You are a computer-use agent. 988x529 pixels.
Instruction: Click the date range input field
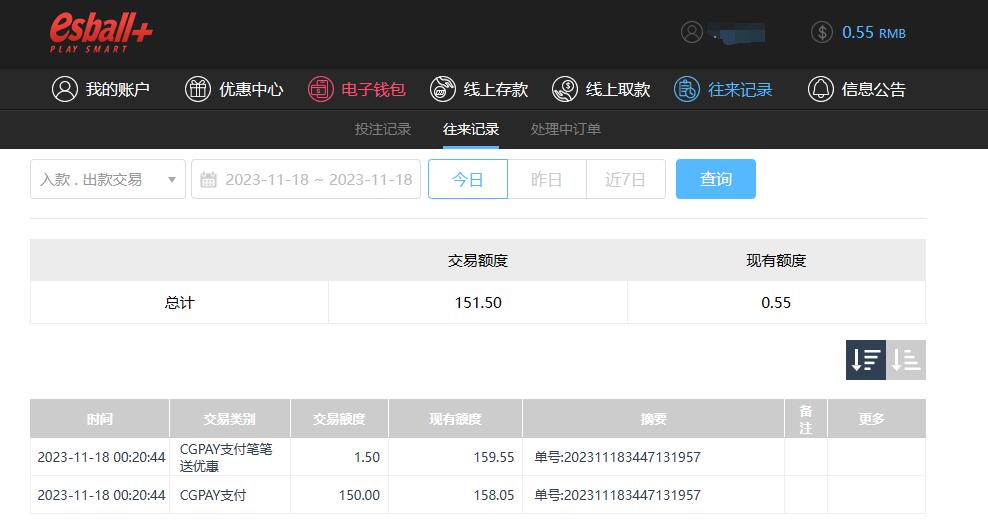[x=306, y=179]
